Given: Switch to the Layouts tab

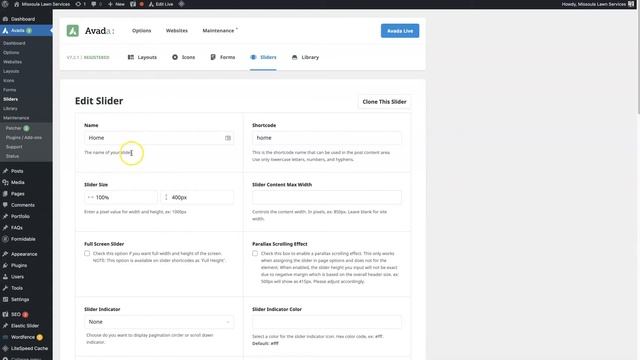Looking at the screenshot, I should tap(142, 57).
